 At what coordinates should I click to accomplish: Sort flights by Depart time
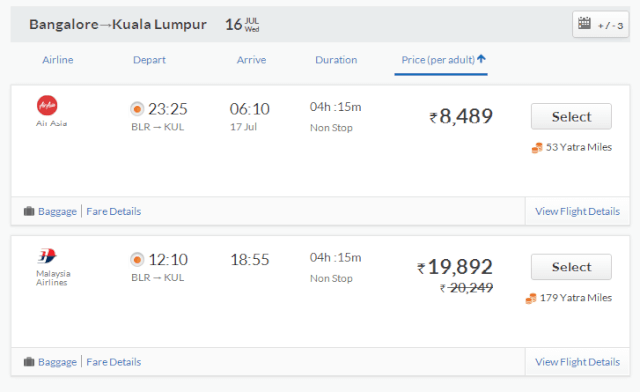click(x=149, y=60)
